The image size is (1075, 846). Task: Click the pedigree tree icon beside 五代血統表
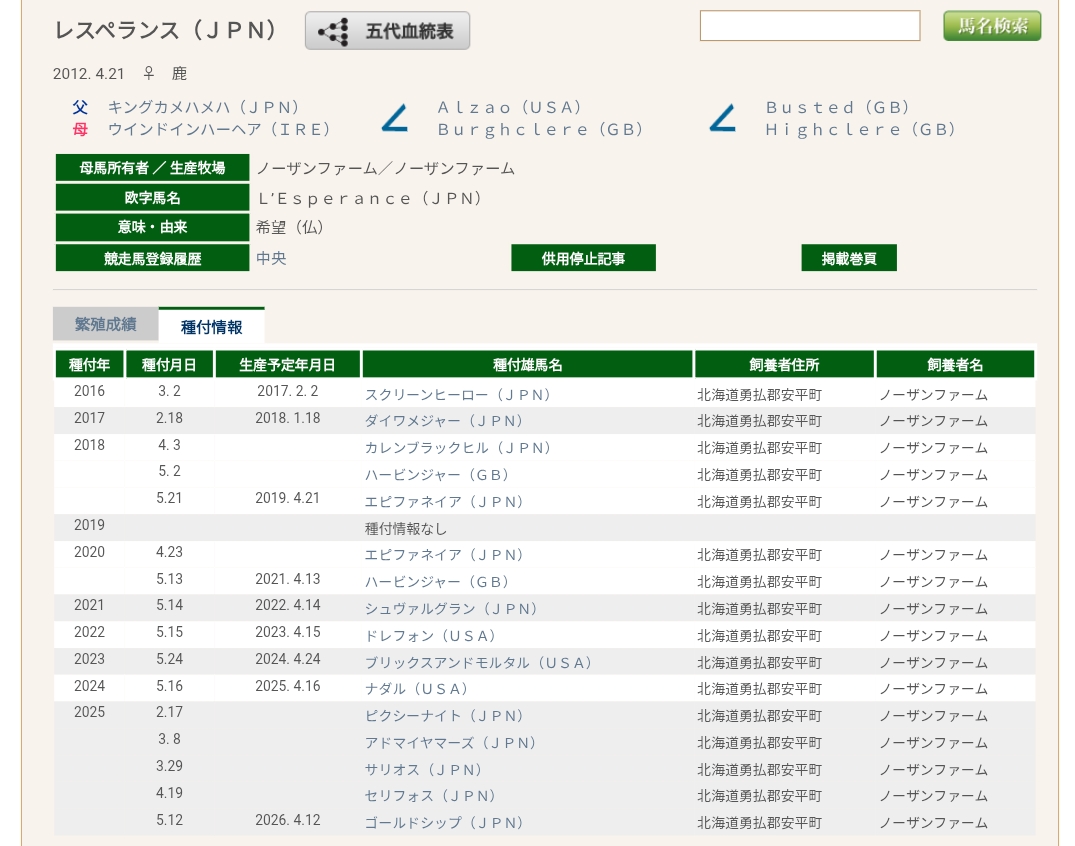[x=333, y=32]
